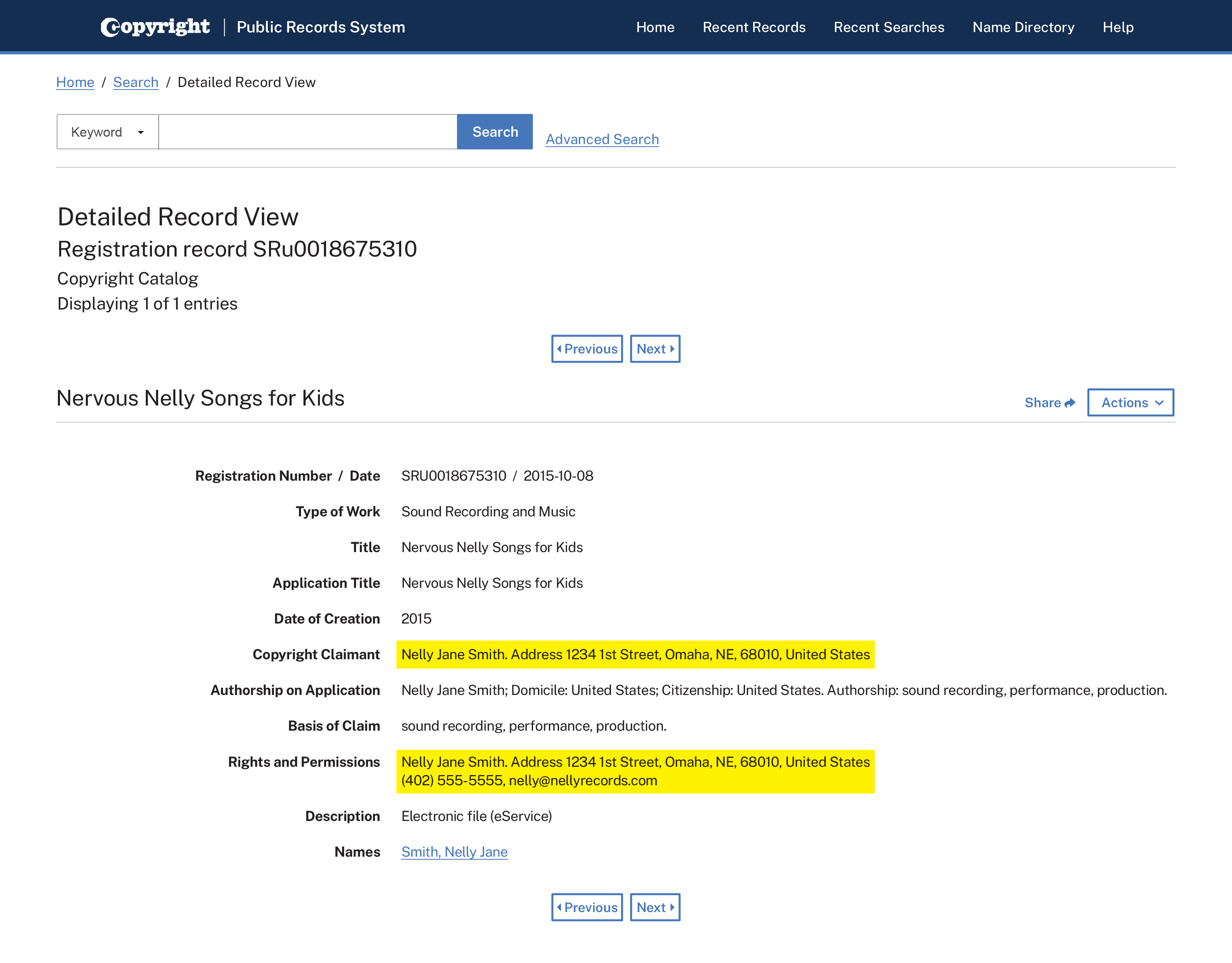
Task: Open the Actions dropdown menu
Action: (1131, 403)
